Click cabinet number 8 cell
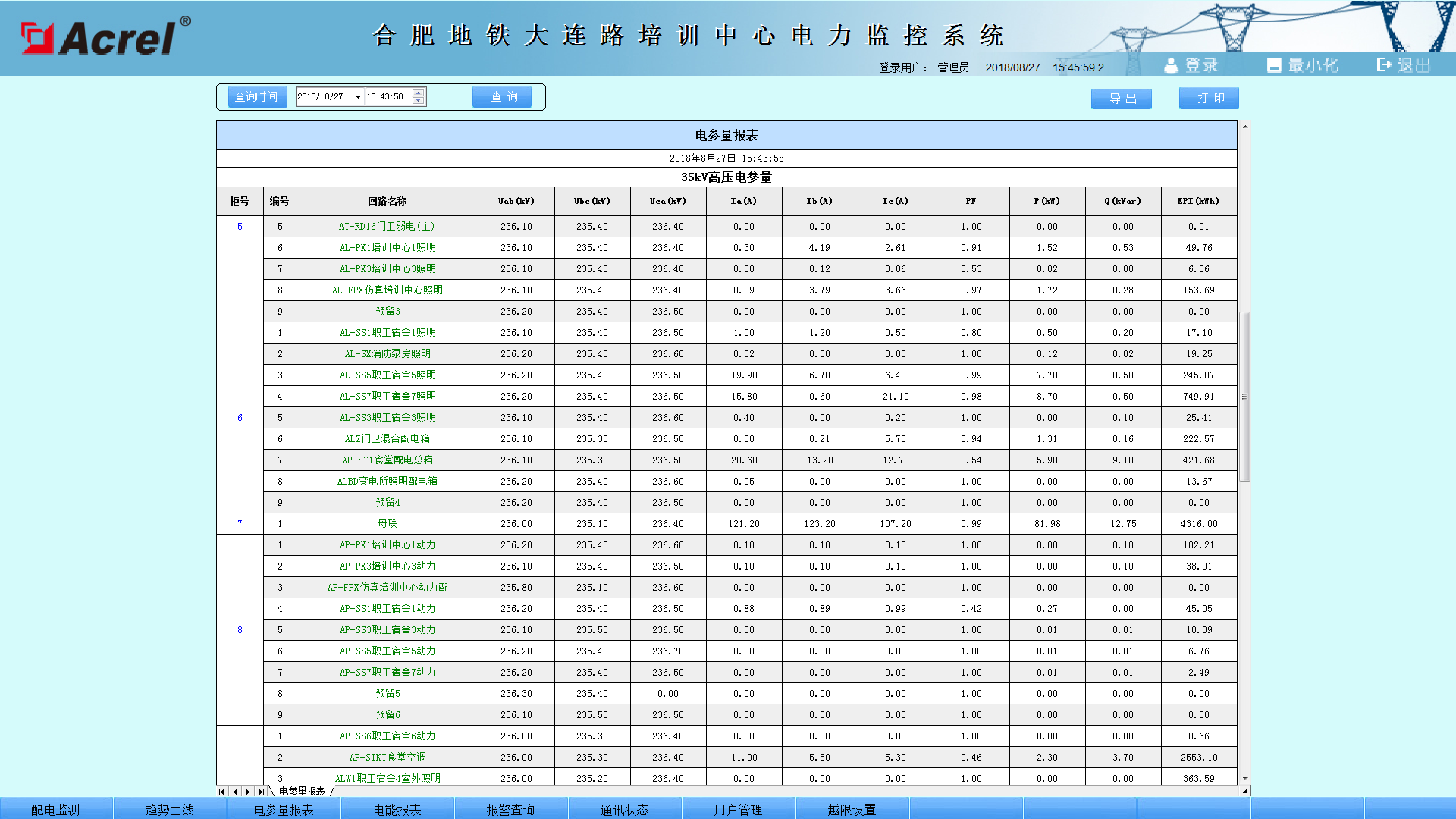 point(240,630)
